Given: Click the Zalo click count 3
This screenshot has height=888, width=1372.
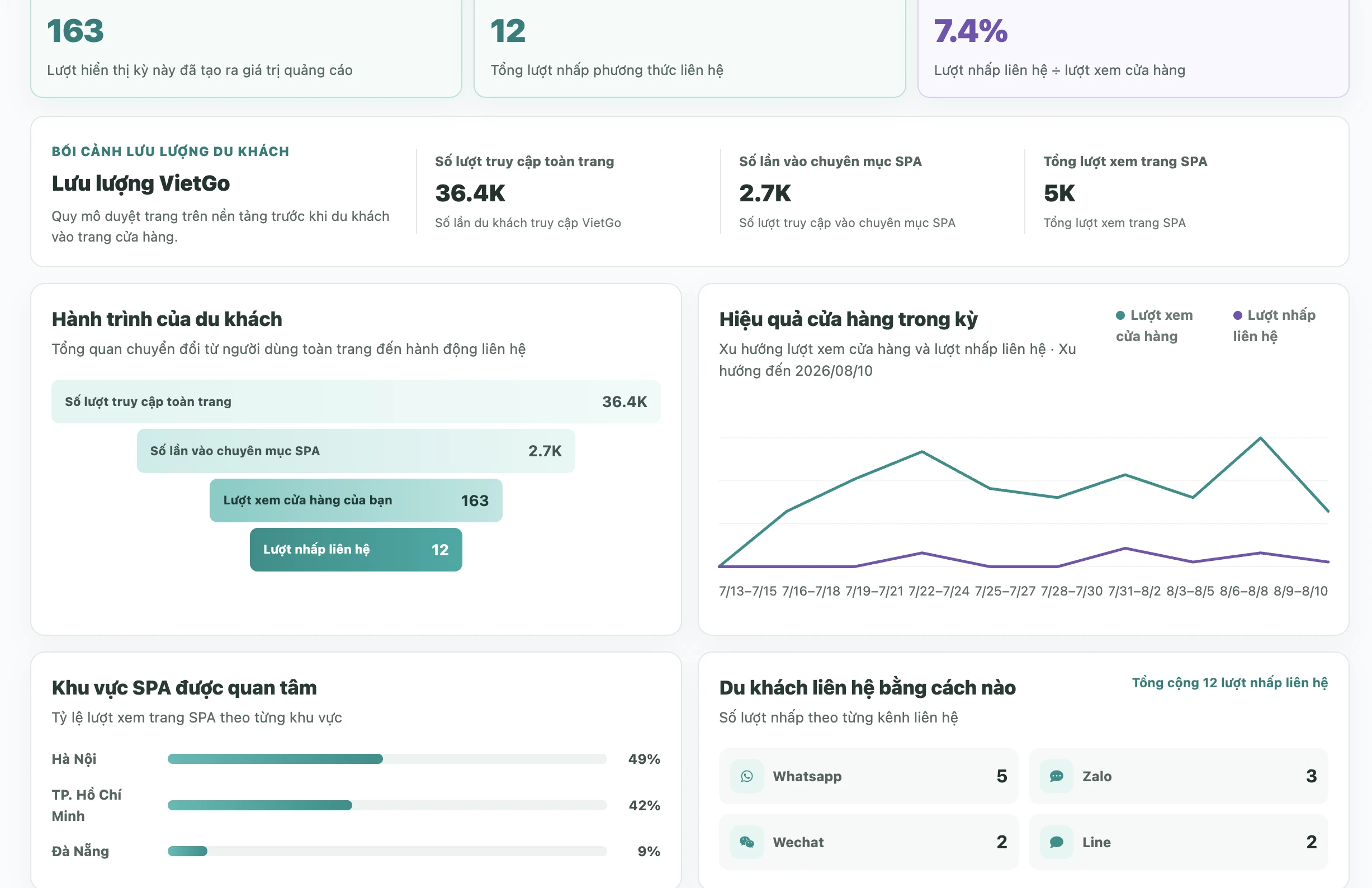Looking at the screenshot, I should coord(1312,776).
